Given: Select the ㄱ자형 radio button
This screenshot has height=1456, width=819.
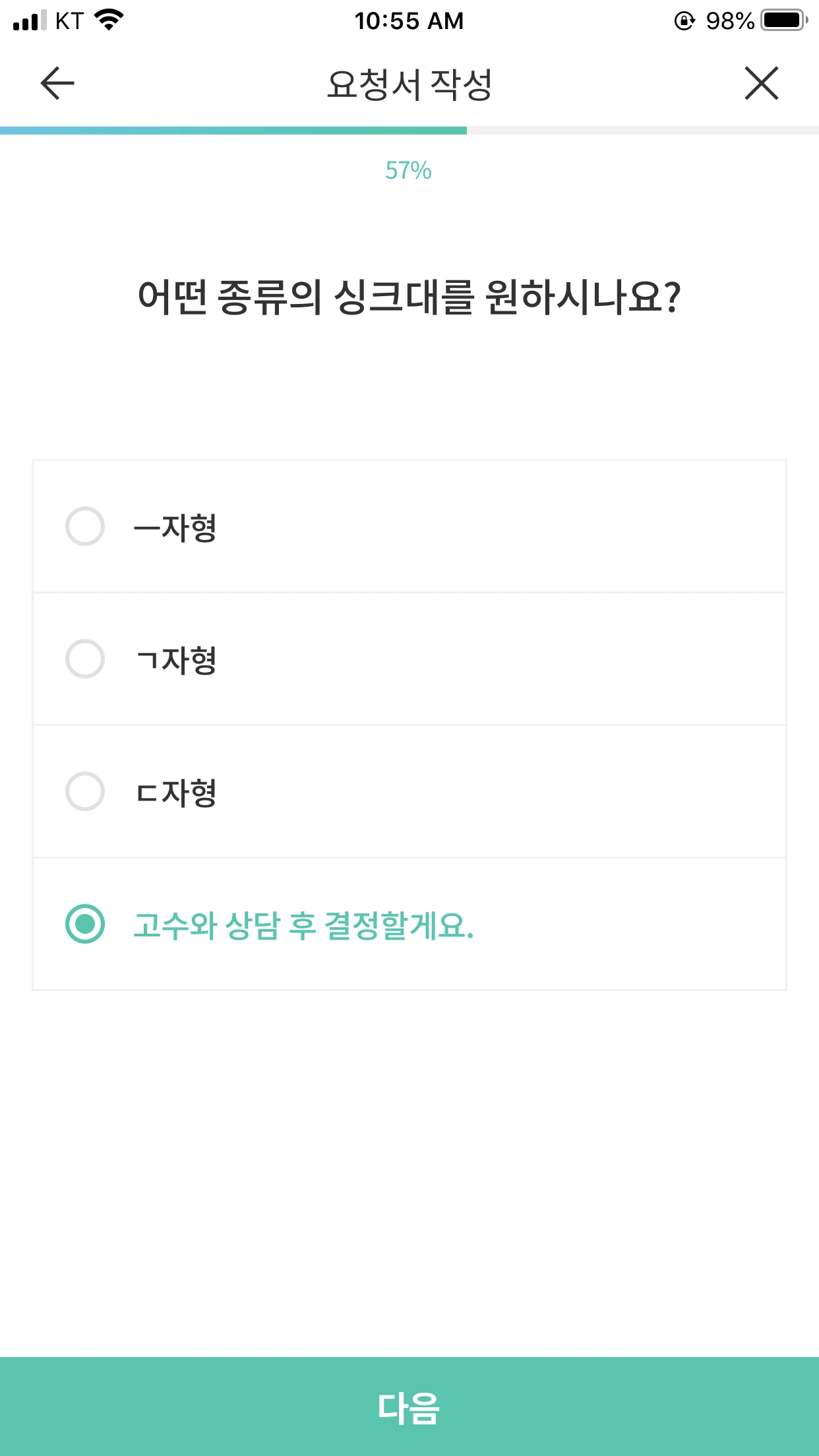Looking at the screenshot, I should tap(85, 659).
